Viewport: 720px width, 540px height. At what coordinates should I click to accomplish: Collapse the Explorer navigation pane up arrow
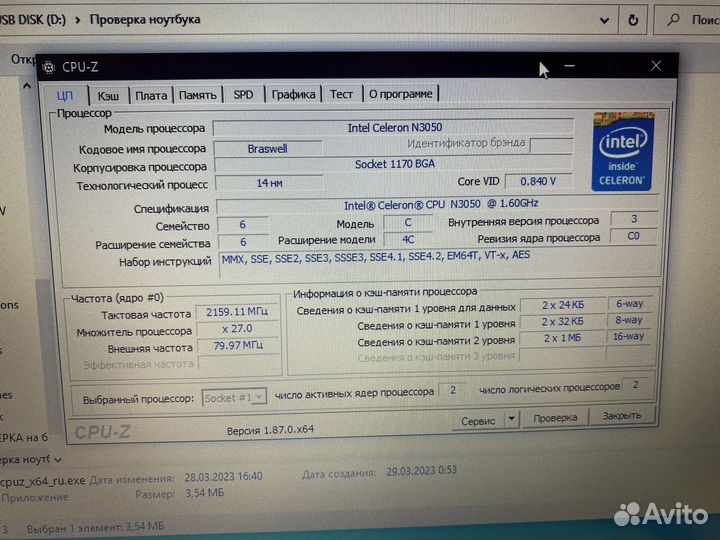[27, 85]
